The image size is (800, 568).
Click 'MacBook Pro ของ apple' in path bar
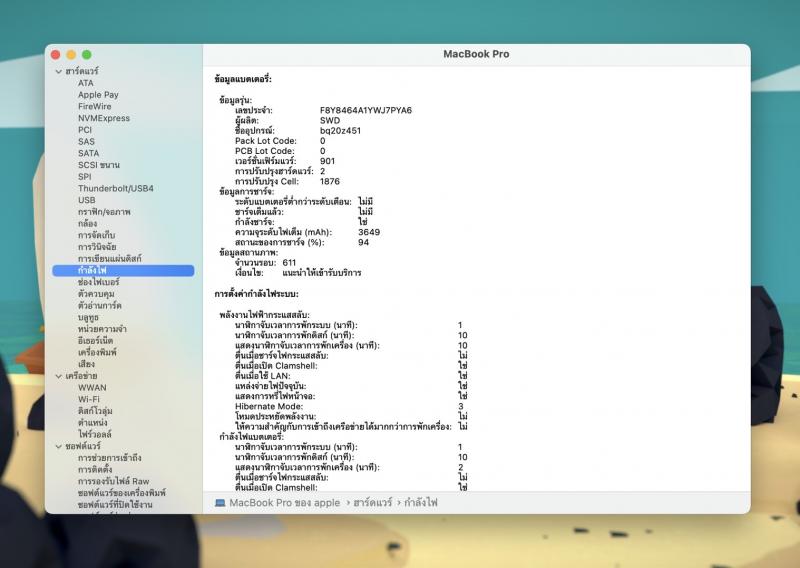pyautogui.click(x=284, y=502)
